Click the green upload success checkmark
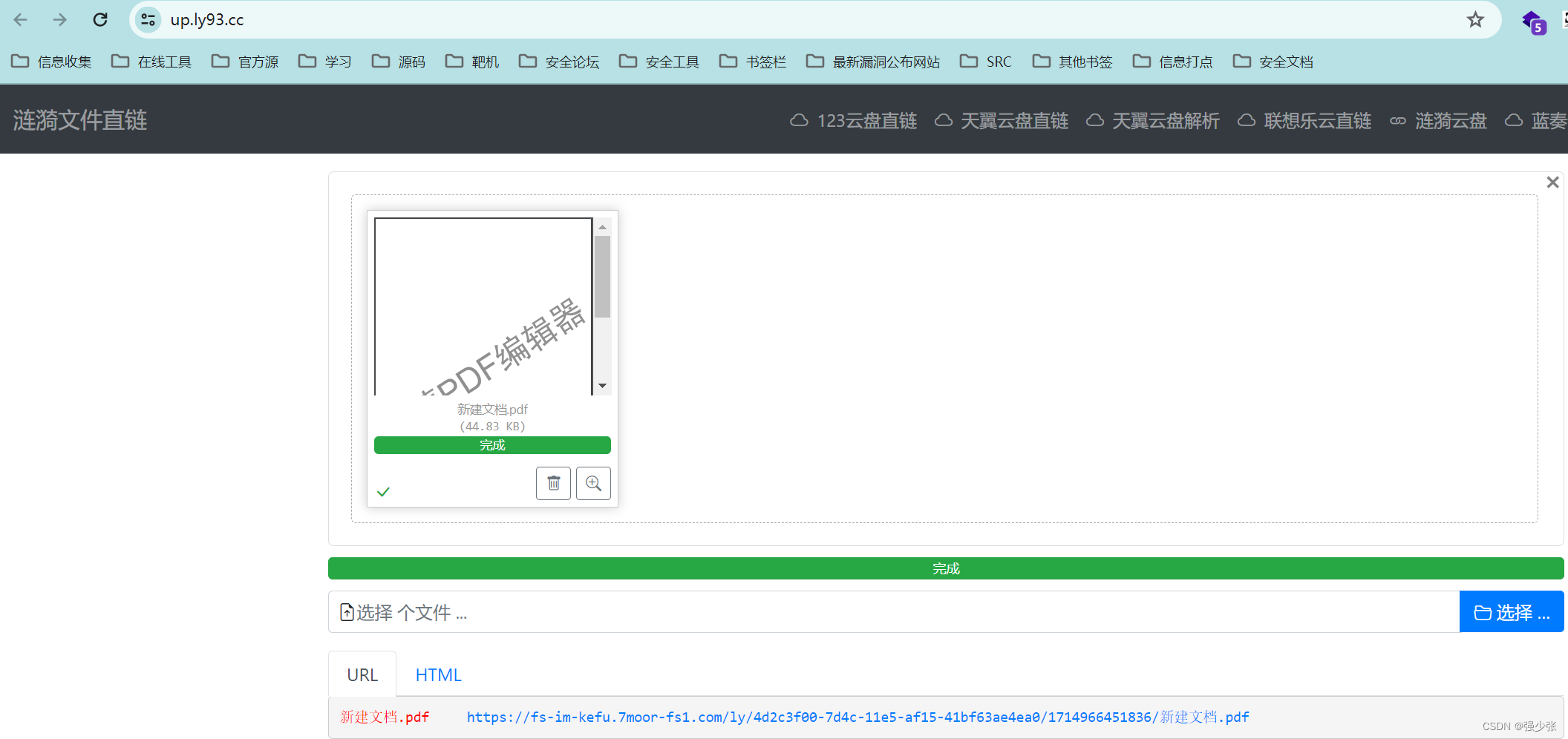The height and width of the screenshot is (739, 1568). click(x=383, y=492)
